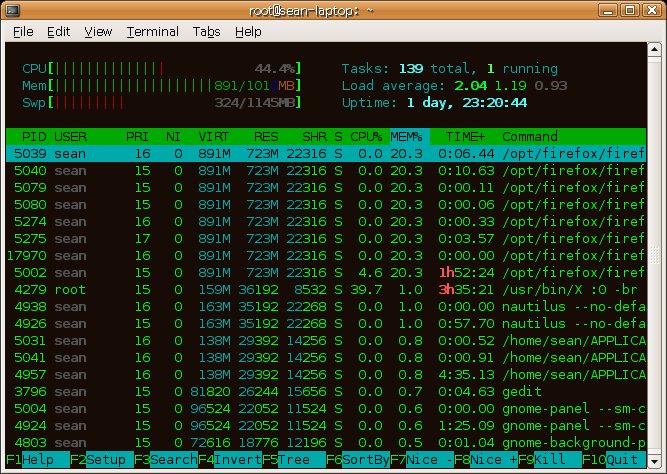Select process row with PID 17970
The height and width of the screenshot is (474, 667).
click(326, 256)
